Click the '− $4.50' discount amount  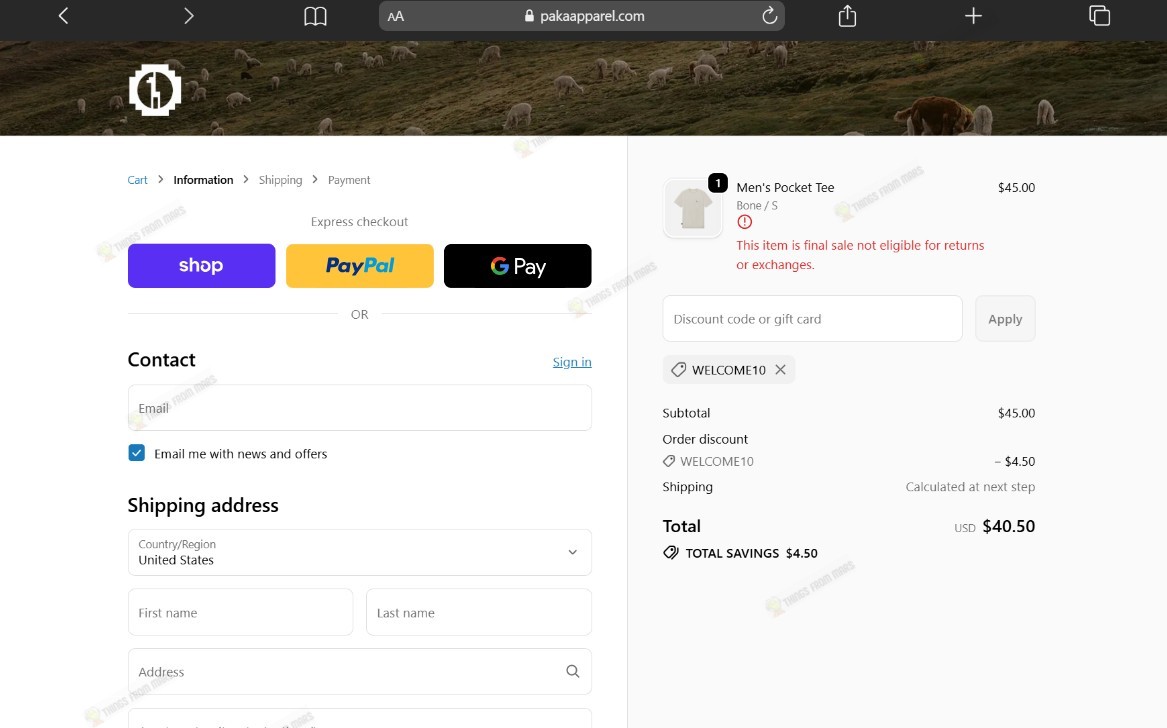(x=1014, y=462)
